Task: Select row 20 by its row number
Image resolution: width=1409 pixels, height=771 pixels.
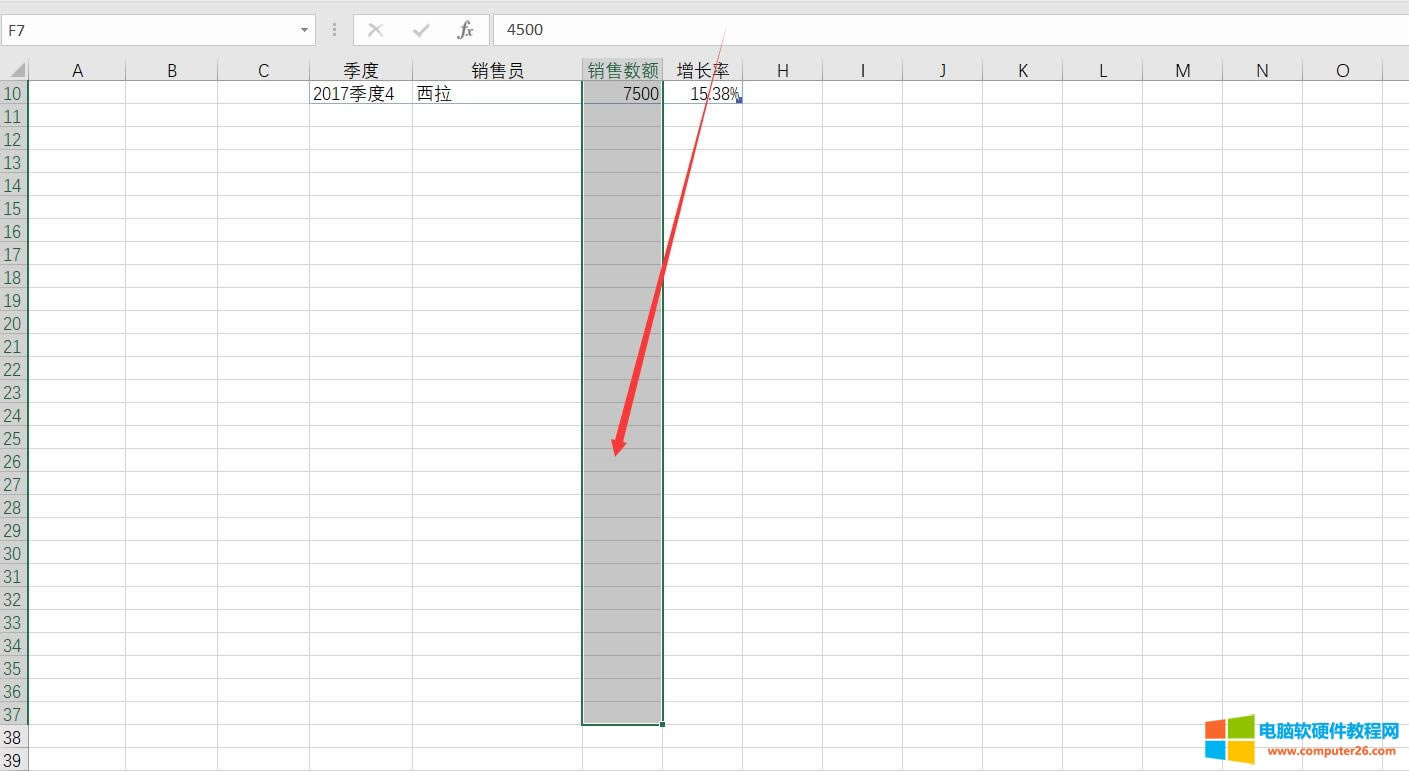Action: point(13,323)
